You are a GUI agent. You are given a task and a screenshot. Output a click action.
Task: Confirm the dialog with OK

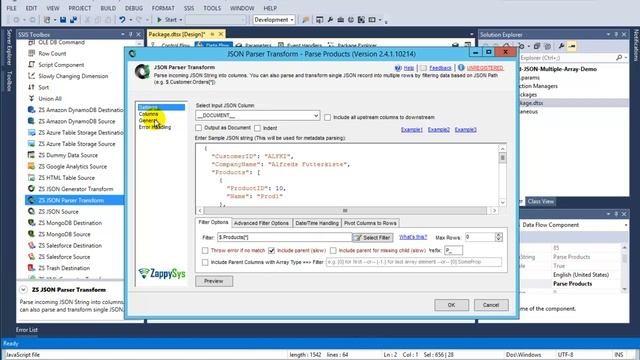(x=451, y=305)
